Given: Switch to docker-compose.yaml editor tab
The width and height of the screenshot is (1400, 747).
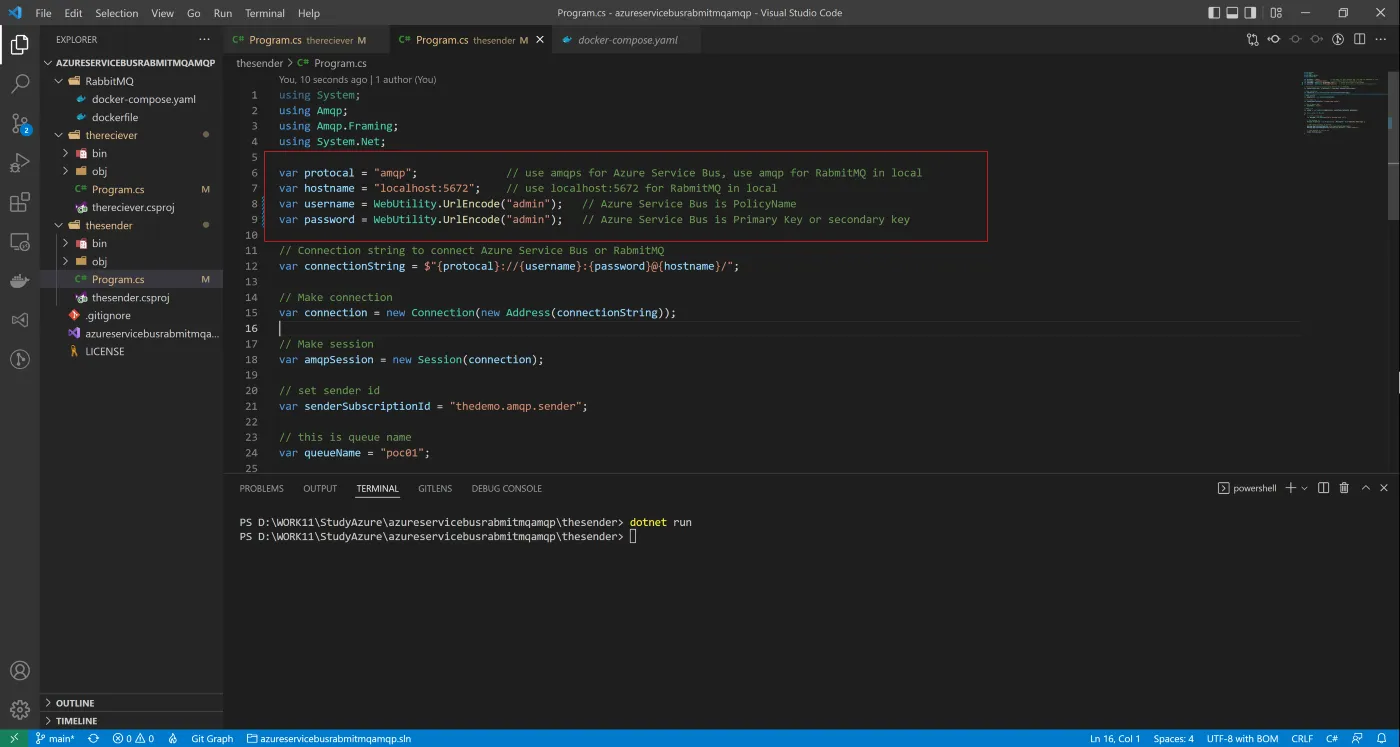Looking at the screenshot, I should coord(628,40).
